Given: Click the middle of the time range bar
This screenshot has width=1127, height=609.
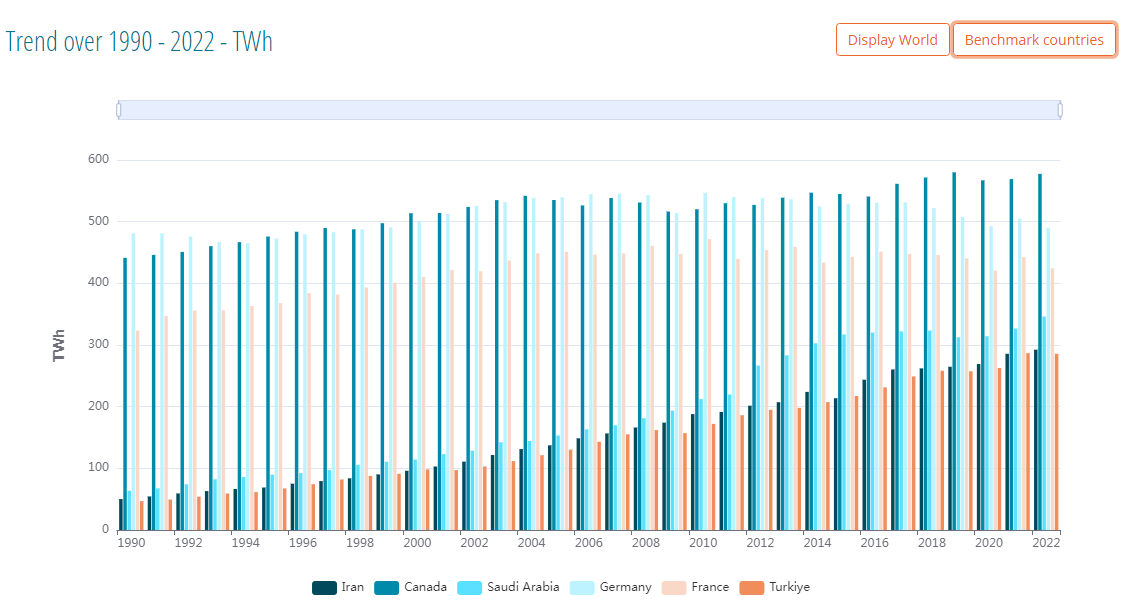Looking at the screenshot, I should [x=589, y=110].
